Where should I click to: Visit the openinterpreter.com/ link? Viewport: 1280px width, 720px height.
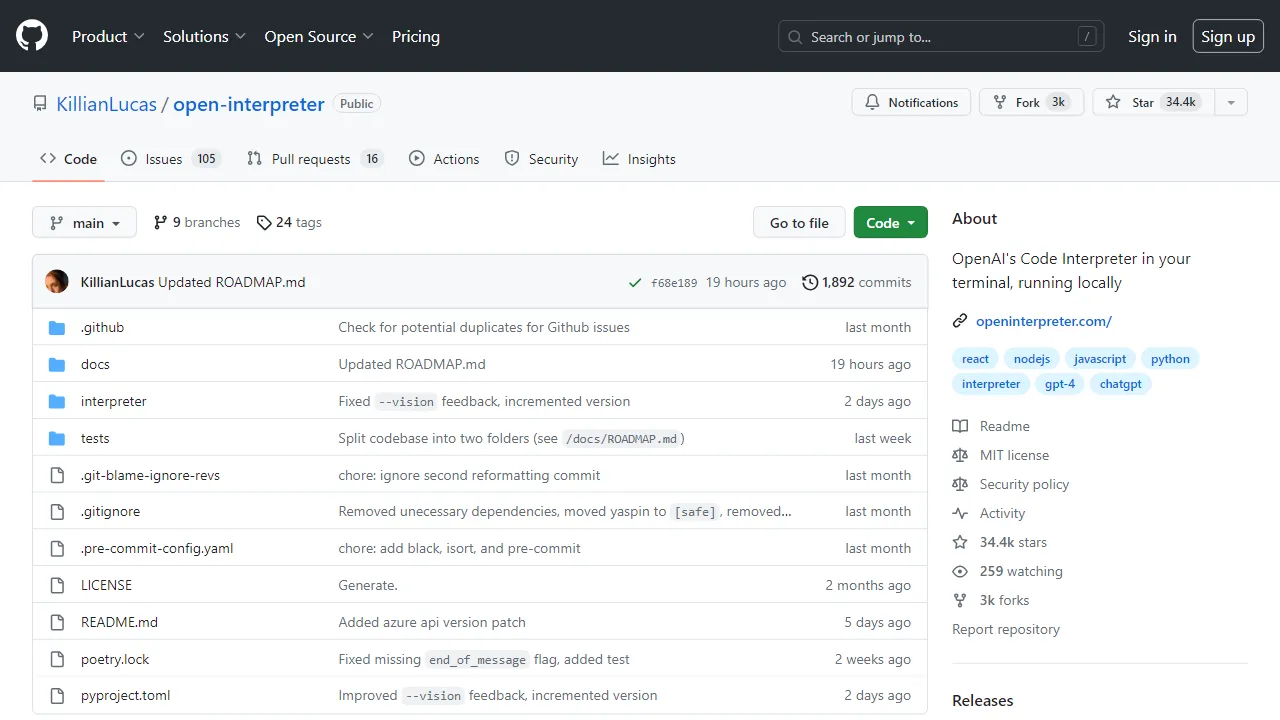[1044, 321]
